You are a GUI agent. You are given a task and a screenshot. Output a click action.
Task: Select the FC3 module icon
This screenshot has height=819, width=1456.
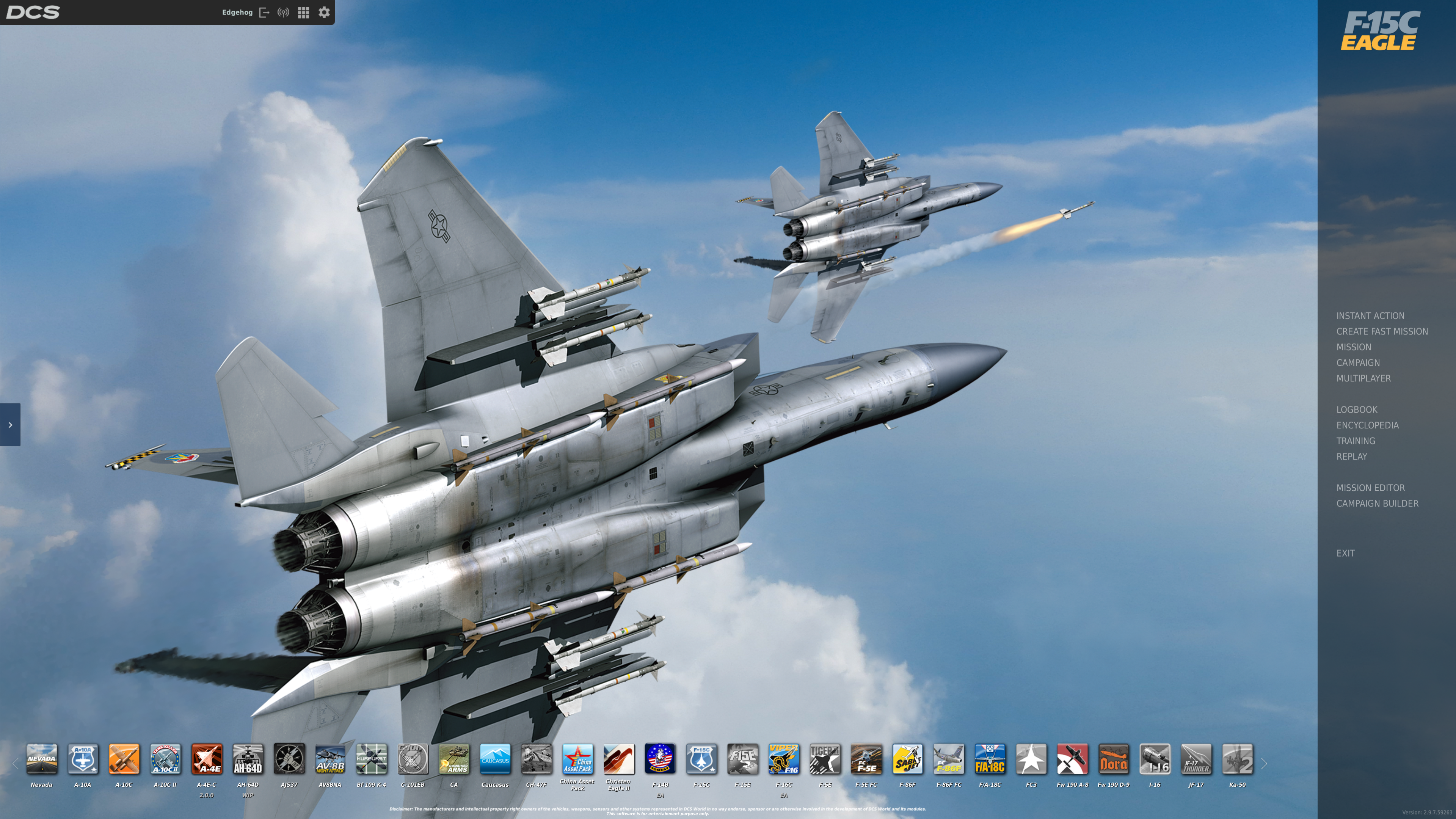pos(1031,758)
